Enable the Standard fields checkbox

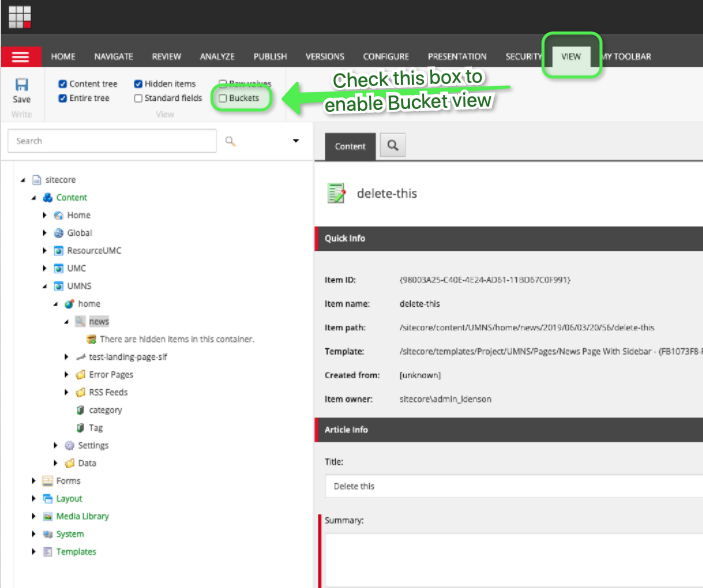click(x=138, y=98)
